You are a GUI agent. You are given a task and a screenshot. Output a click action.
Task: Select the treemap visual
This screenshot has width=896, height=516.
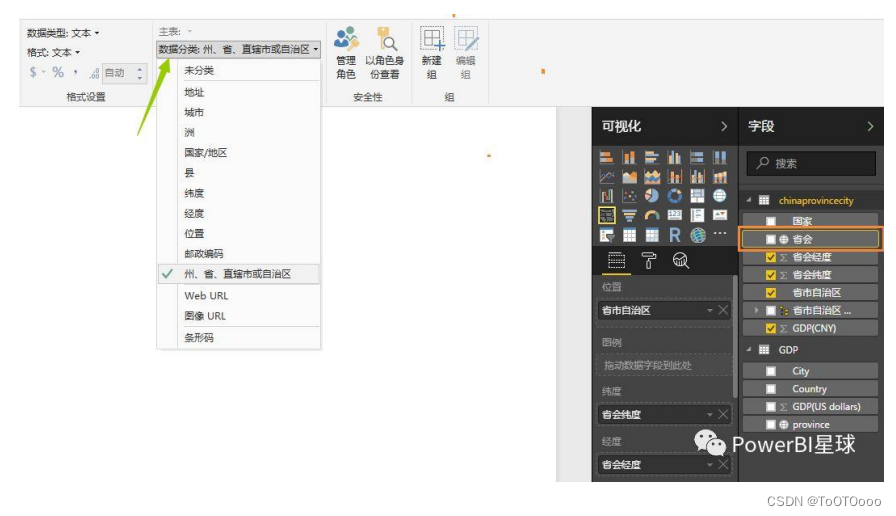tap(697, 196)
